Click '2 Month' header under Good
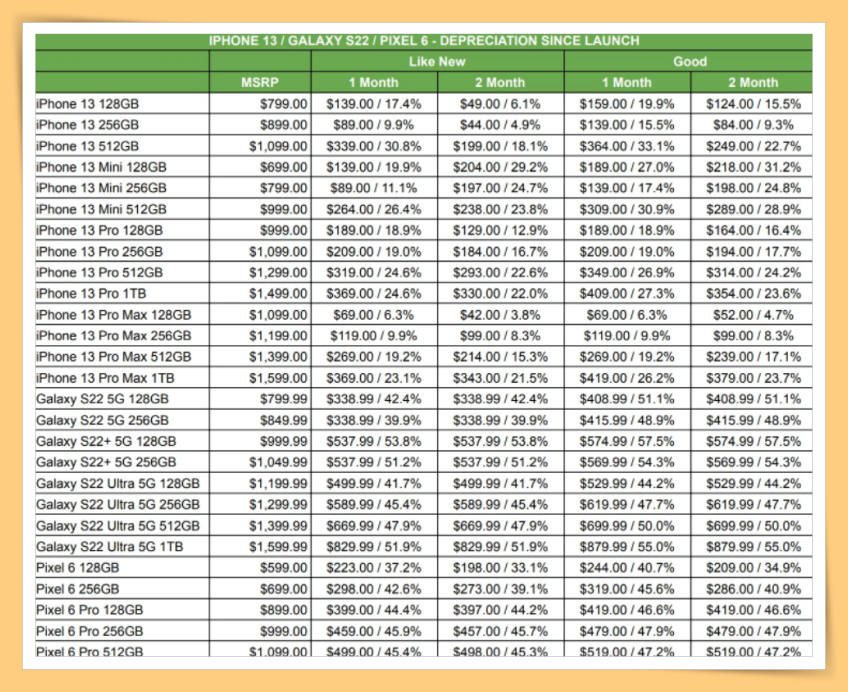The width and height of the screenshot is (848, 692). tap(753, 83)
